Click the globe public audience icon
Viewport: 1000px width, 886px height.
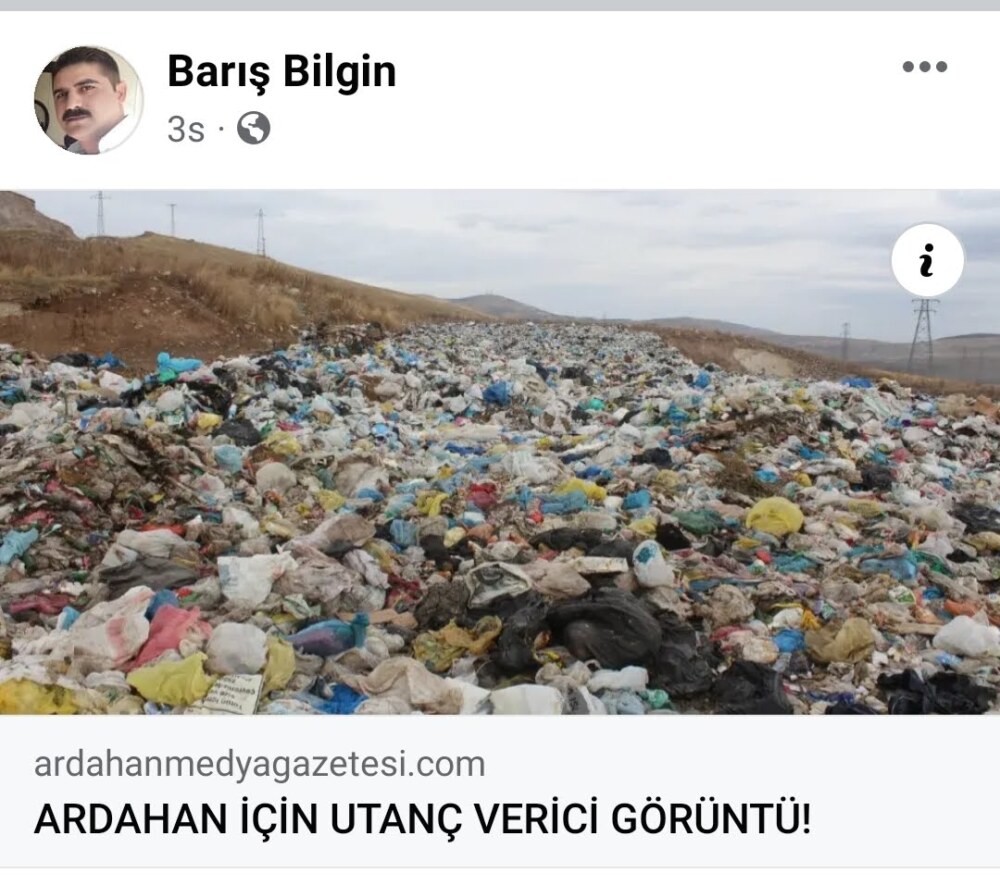pyautogui.click(x=253, y=128)
